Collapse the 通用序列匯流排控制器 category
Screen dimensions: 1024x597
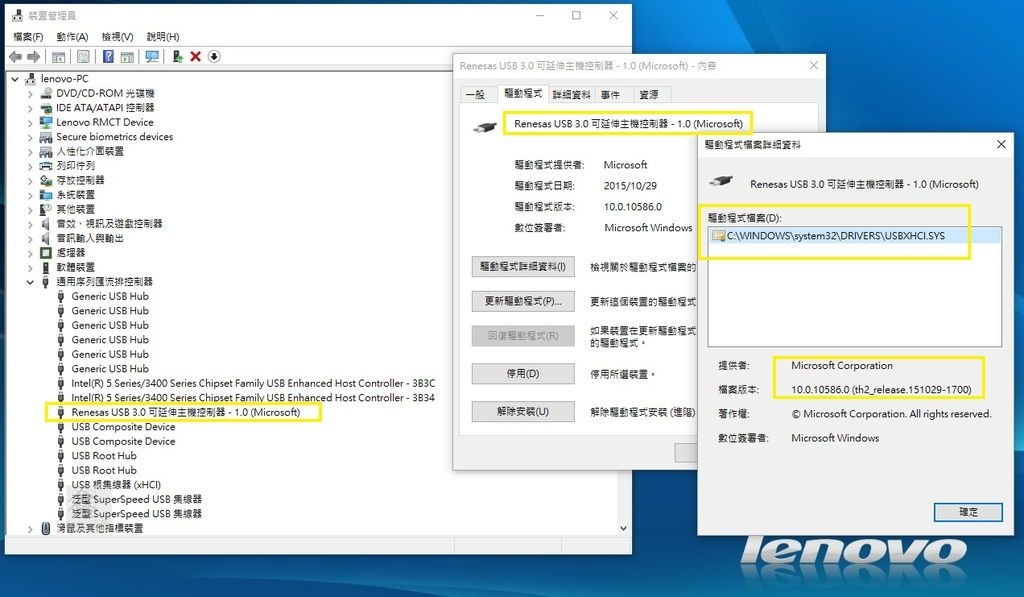[30, 282]
